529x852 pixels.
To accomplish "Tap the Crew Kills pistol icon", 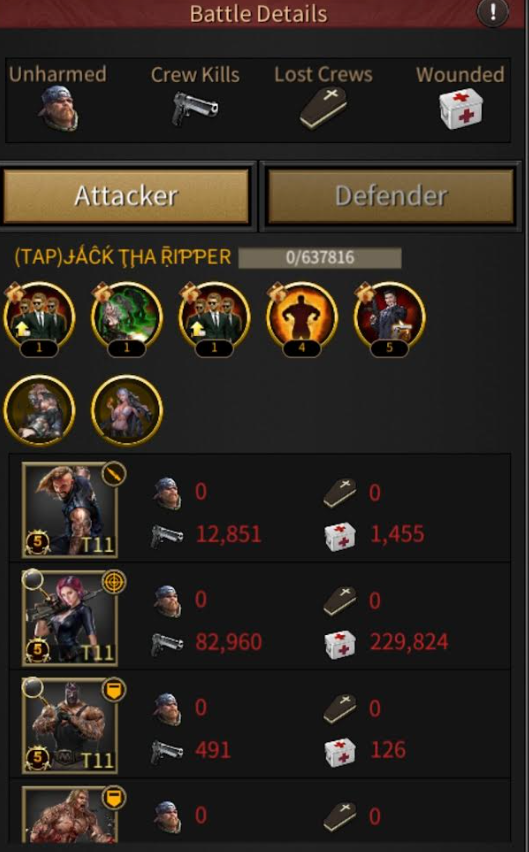I will (x=194, y=109).
